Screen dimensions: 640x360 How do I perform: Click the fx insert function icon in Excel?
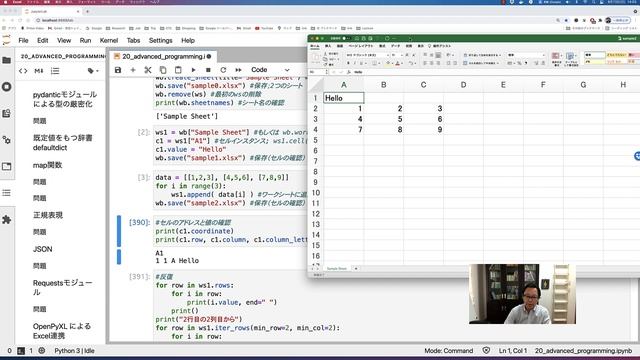pyautogui.click(x=349, y=72)
